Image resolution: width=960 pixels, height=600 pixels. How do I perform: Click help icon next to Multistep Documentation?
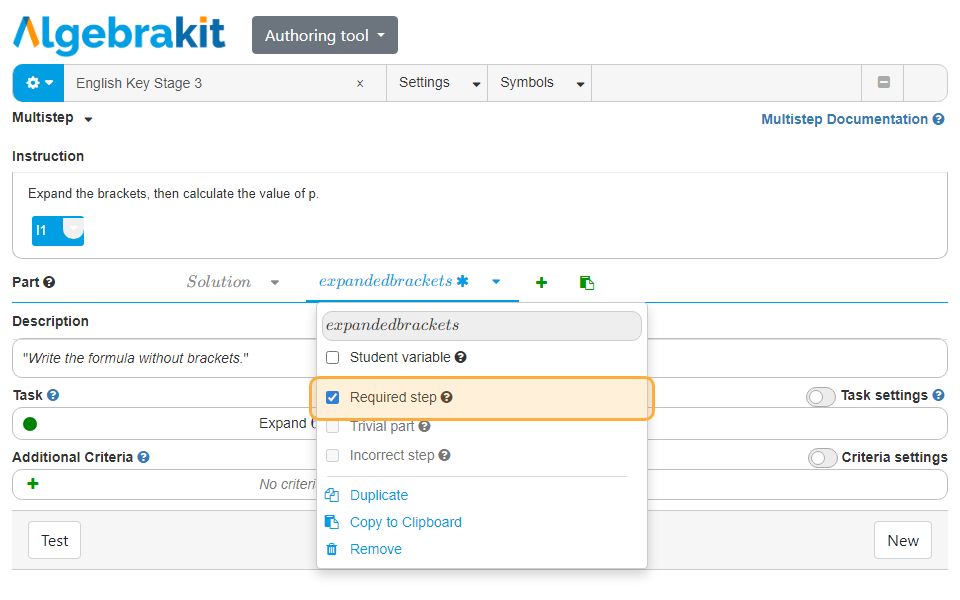938,119
